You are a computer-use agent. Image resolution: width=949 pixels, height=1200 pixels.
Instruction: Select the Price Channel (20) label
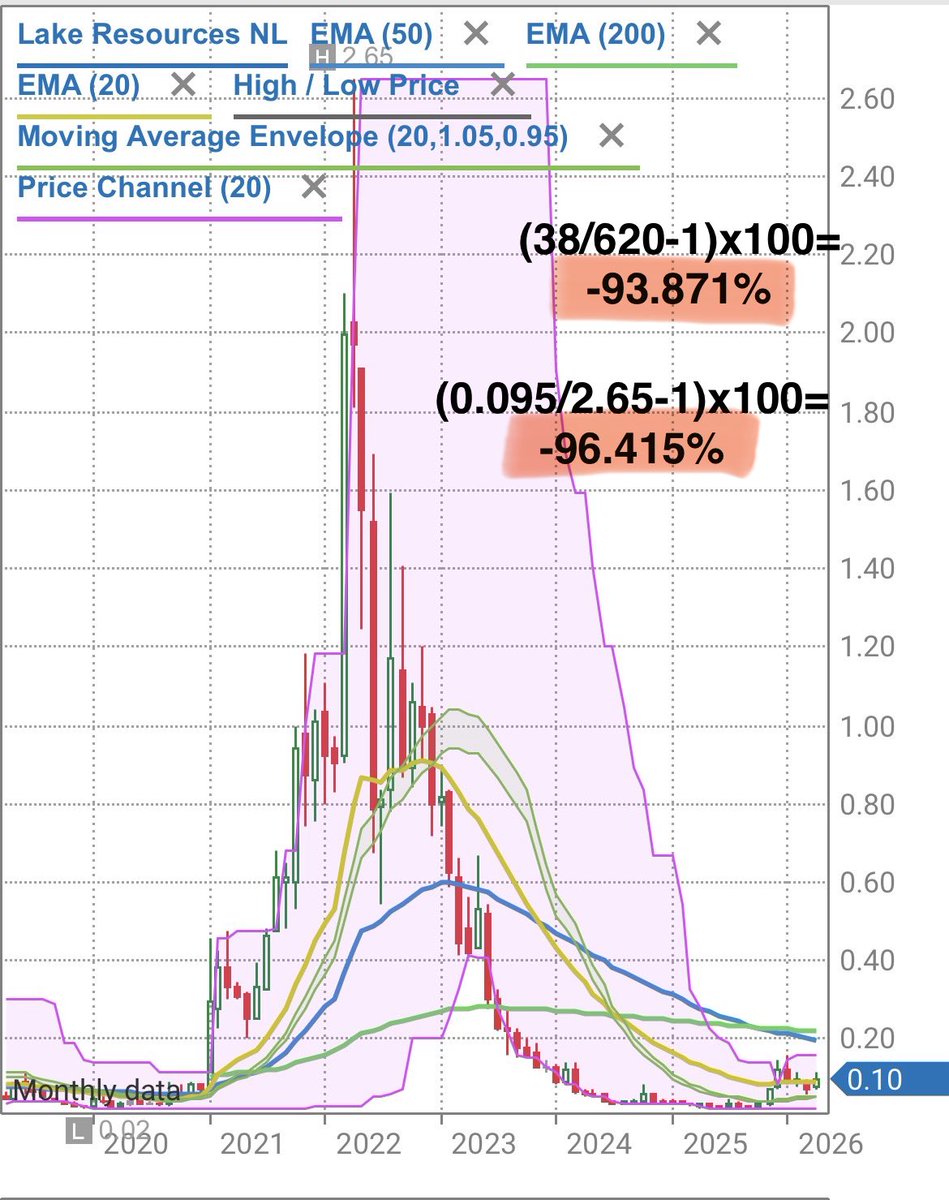pyautogui.click(x=144, y=187)
